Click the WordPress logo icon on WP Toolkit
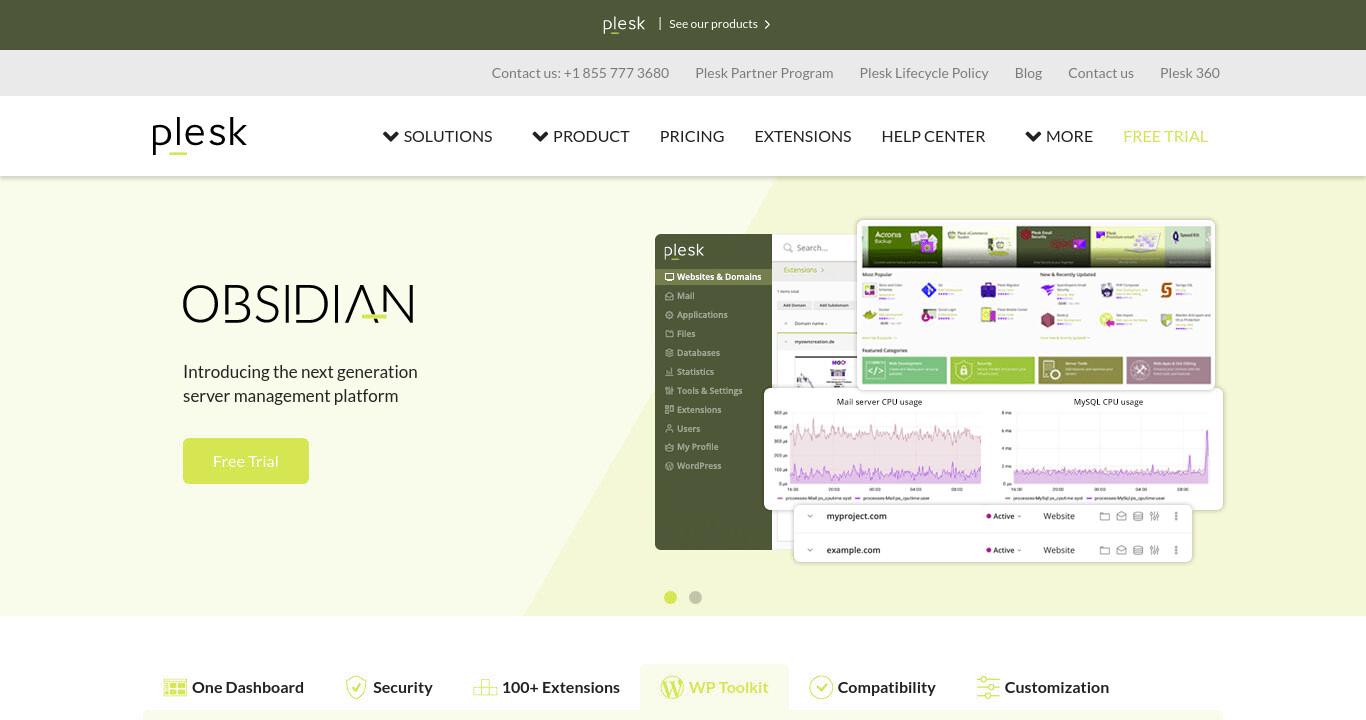This screenshot has width=1366, height=720. 672,687
